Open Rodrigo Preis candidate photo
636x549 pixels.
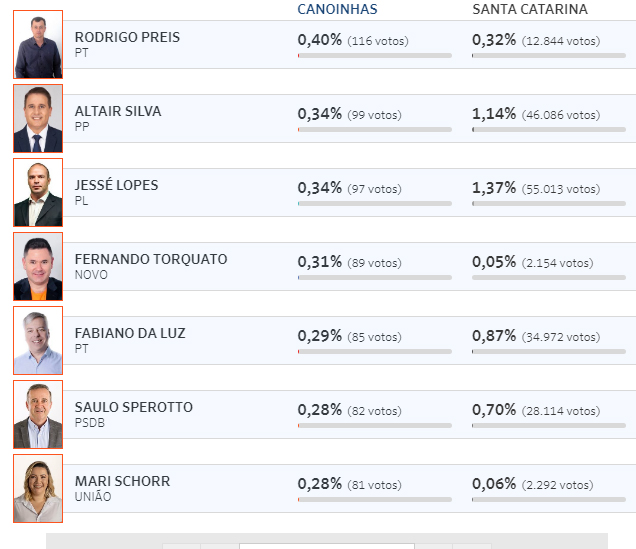coord(38,45)
